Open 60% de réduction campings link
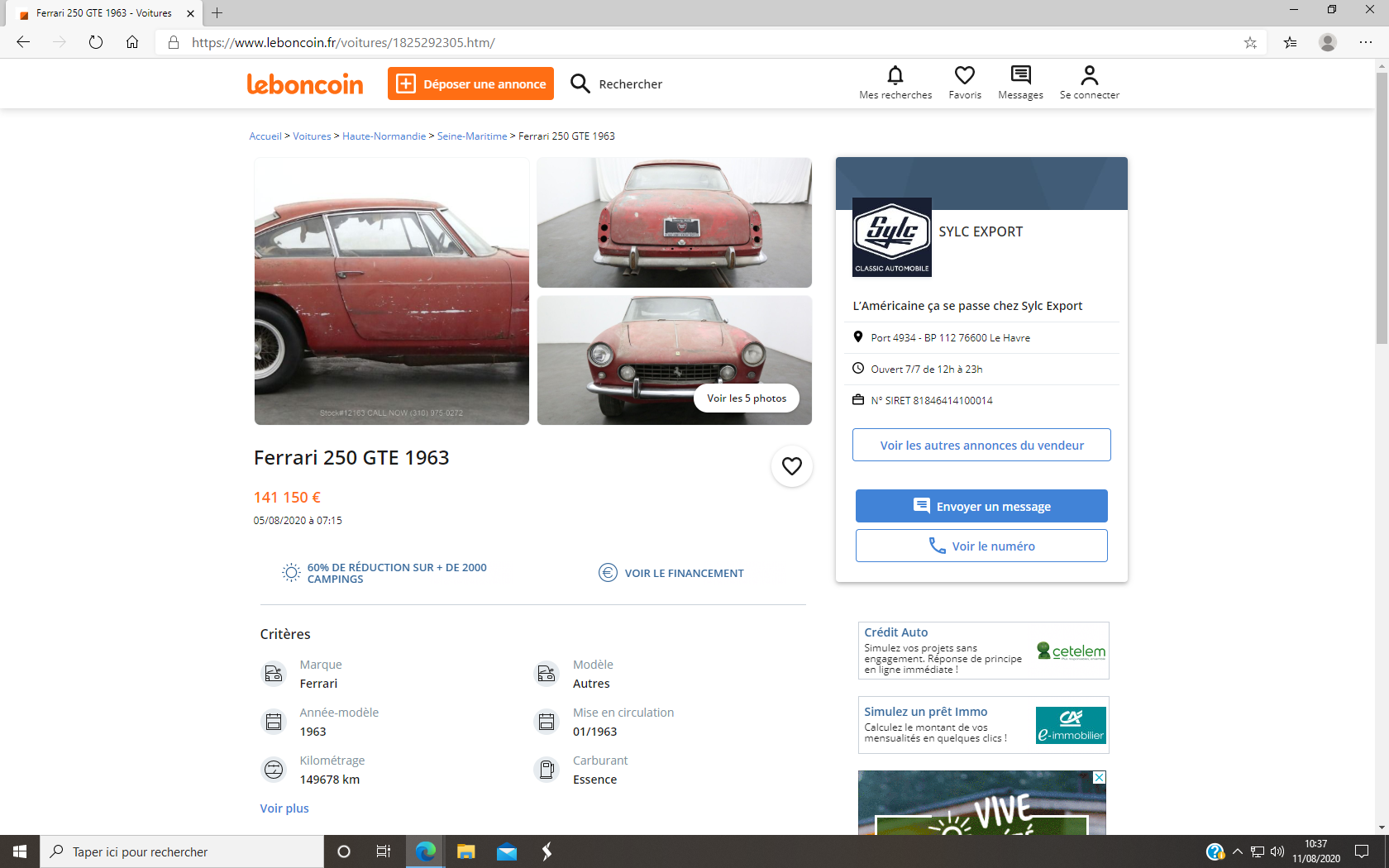The height and width of the screenshot is (868, 1389). pos(384,573)
